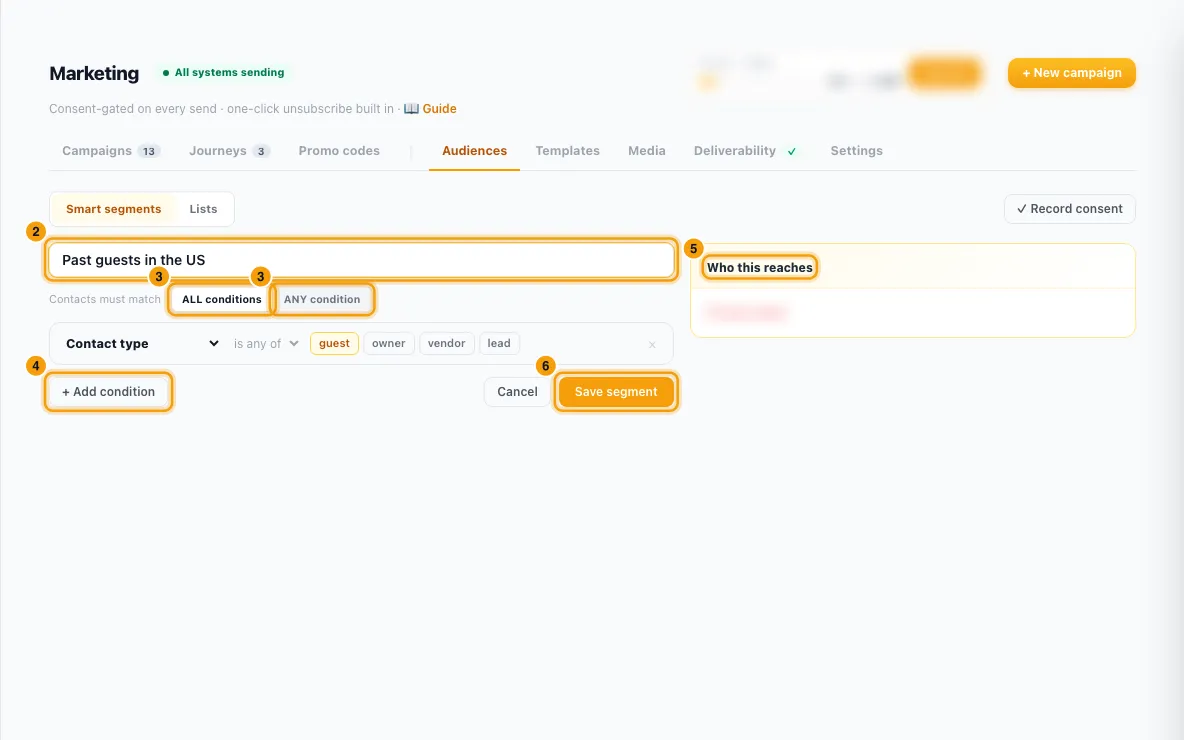Image resolution: width=1184 pixels, height=740 pixels.
Task: Cancel the segment edit
Action: click(517, 392)
